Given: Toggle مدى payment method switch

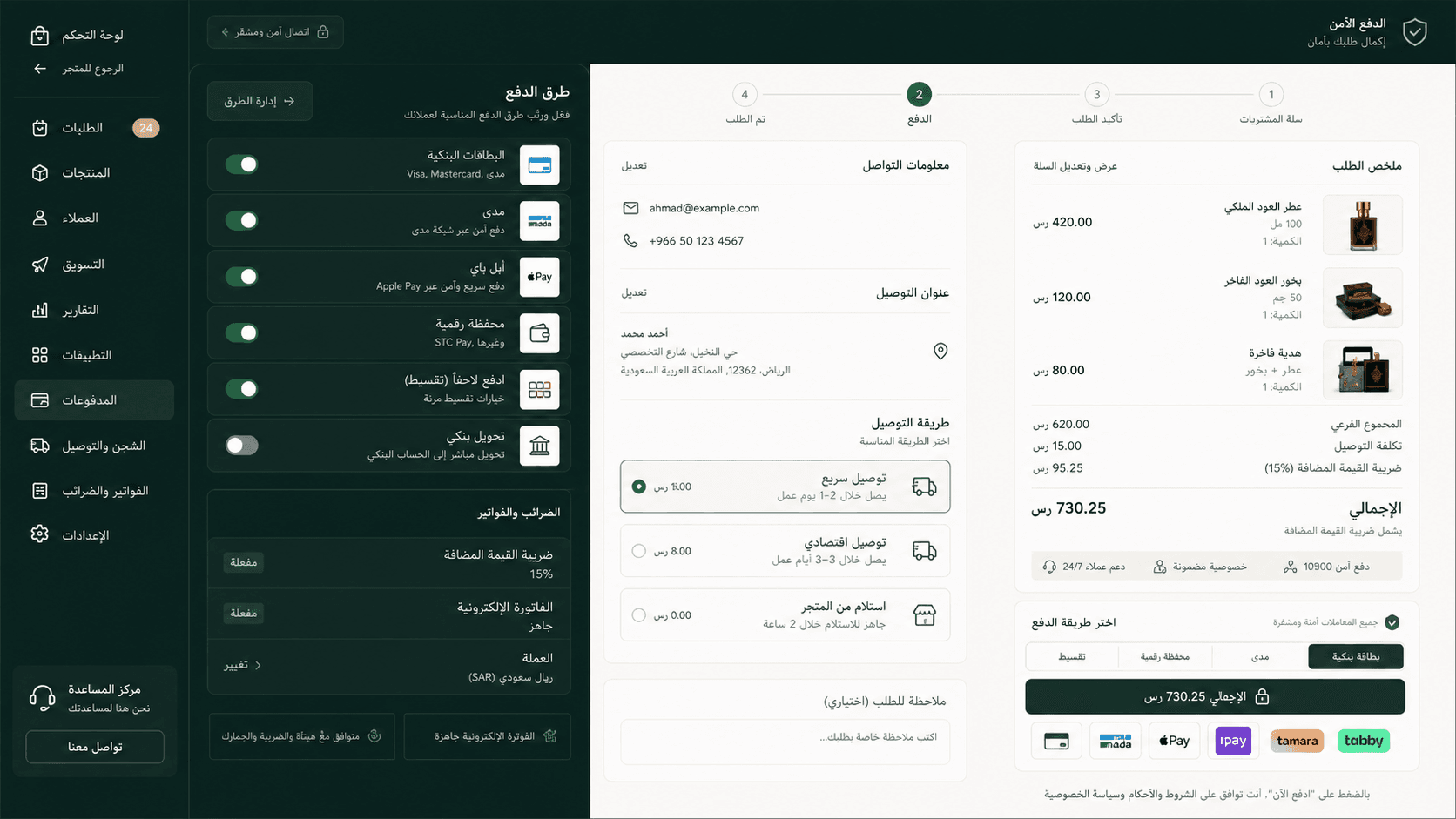Looking at the screenshot, I should point(241,220).
